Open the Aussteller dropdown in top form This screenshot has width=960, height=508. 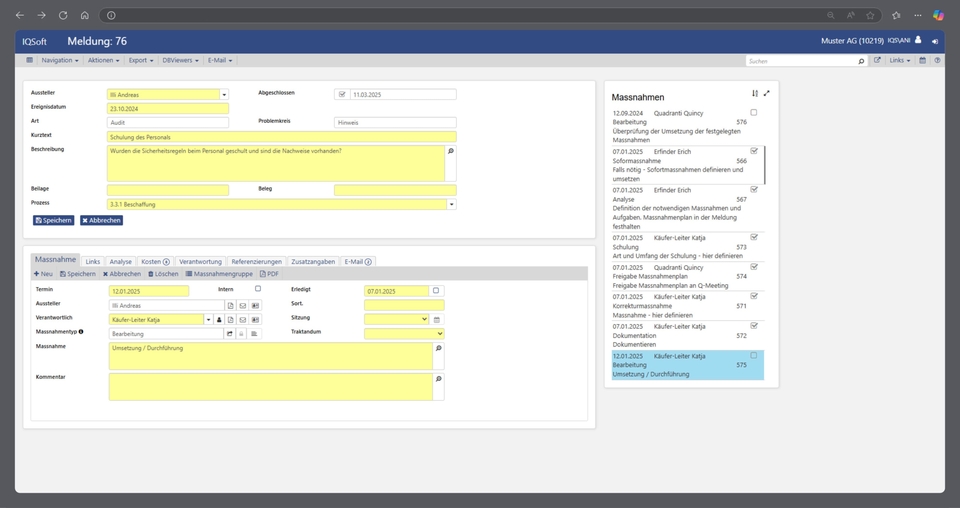point(224,95)
